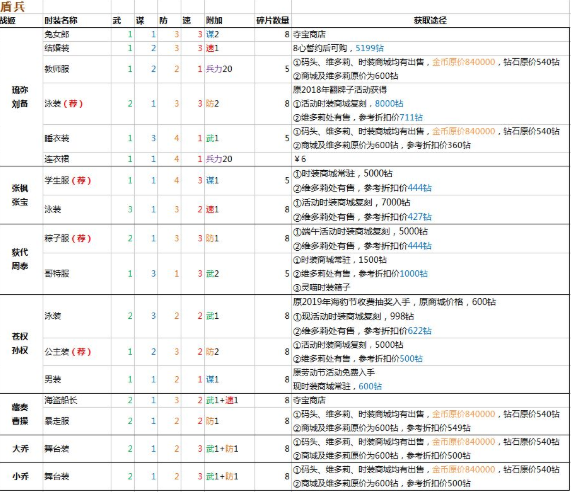573x493 pixels.
Task: Click the merged cell containing 孙权
Action: (20, 344)
